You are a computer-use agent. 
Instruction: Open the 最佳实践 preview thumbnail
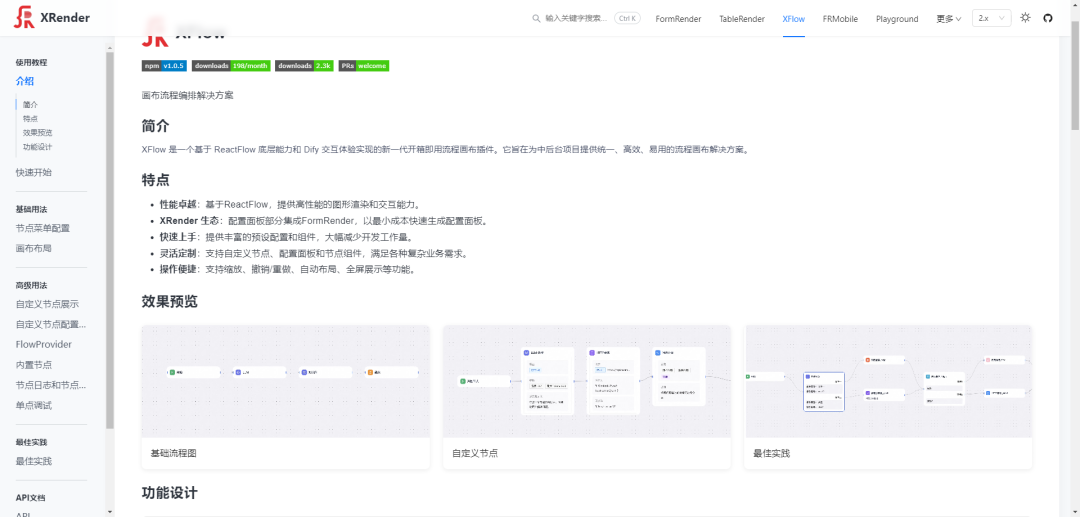pyautogui.click(x=888, y=381)
